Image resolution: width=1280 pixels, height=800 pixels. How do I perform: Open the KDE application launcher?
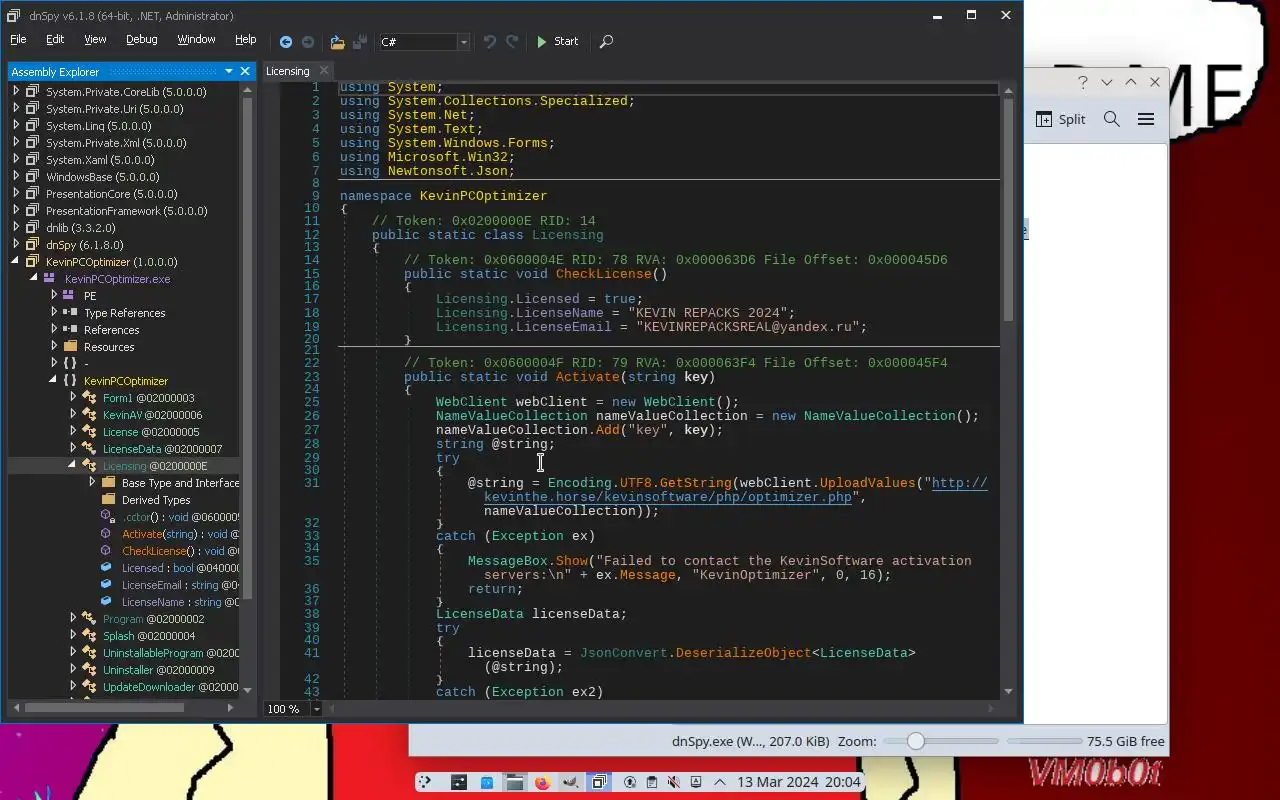pyautogui.click(x=425, y=782)
